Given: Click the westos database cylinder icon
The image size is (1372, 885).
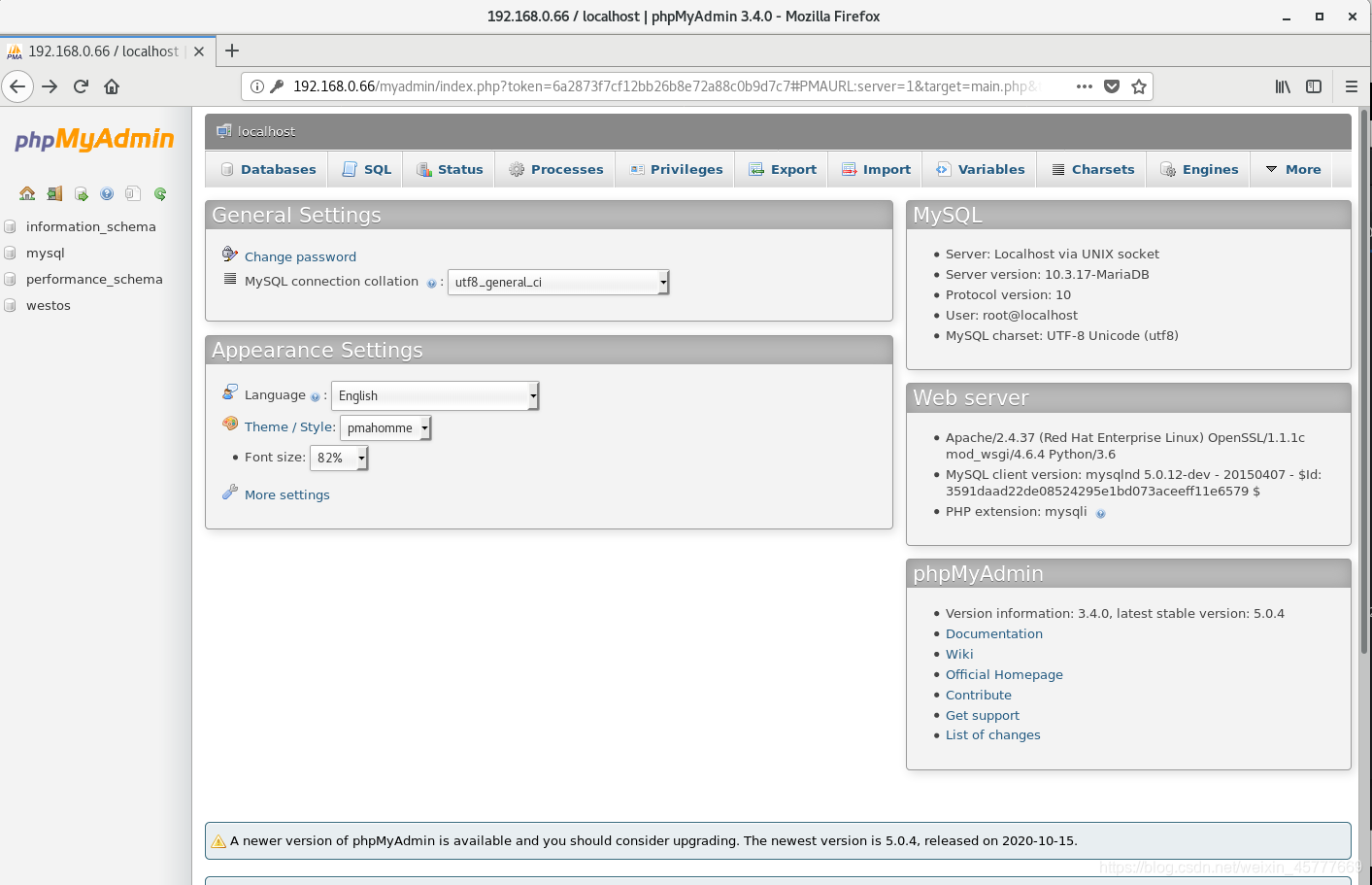Looking at the screenshot, I should pos(10,305).
